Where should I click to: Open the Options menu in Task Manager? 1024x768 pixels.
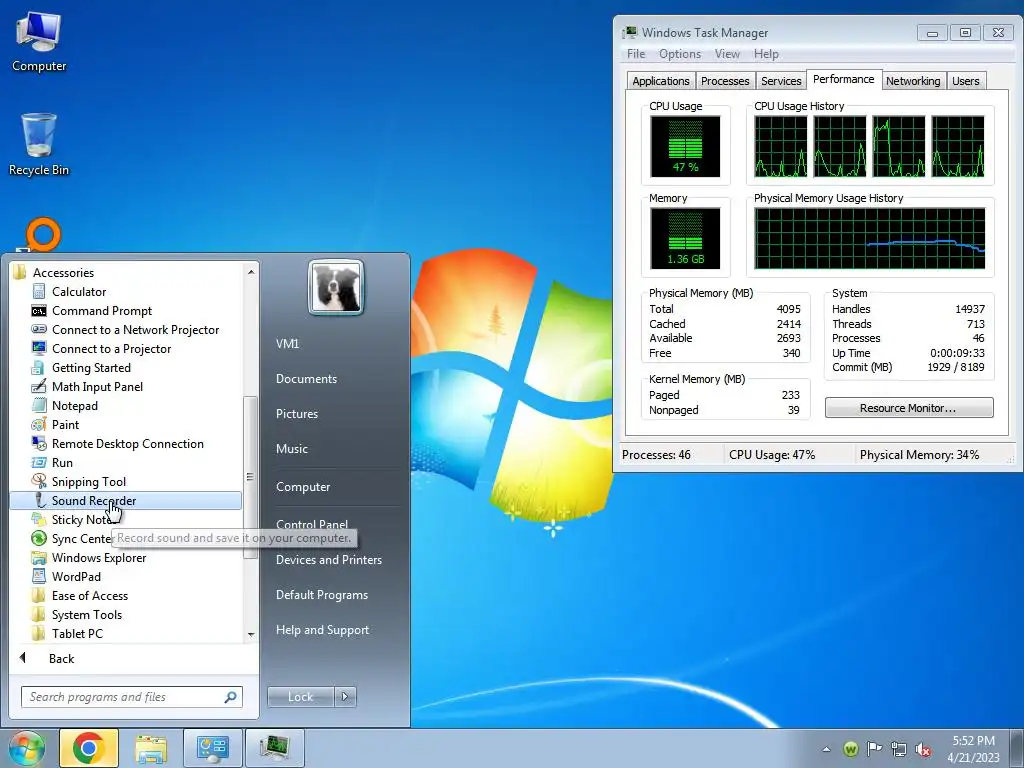(680, 54)
